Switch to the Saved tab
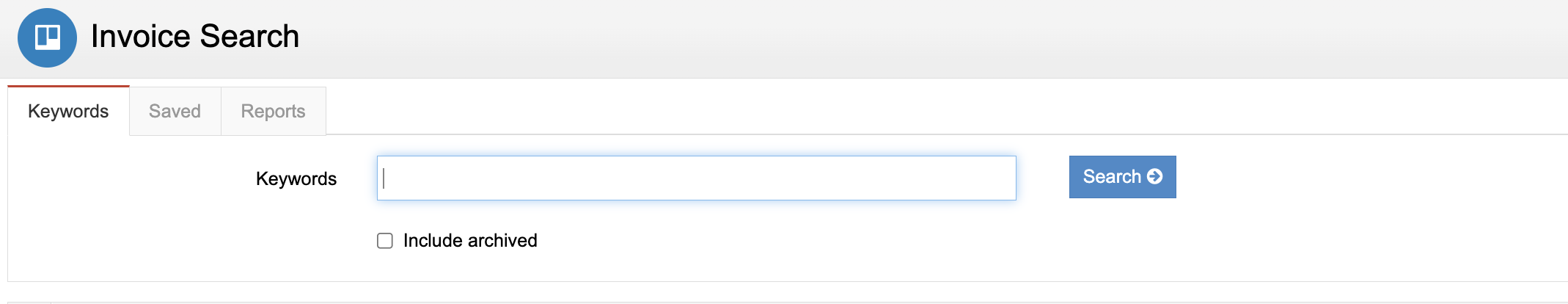Screen dimensions: 1568x304 click(x=175, y=111)
